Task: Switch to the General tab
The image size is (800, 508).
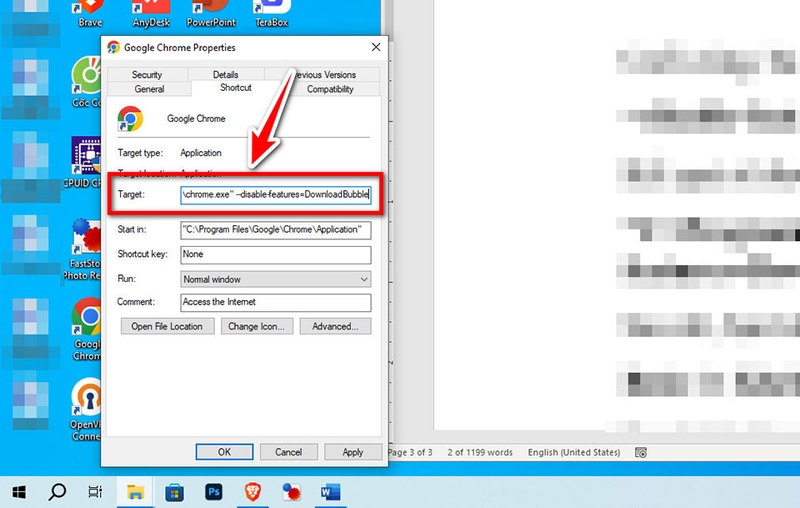Action: (x=149, y=89)
